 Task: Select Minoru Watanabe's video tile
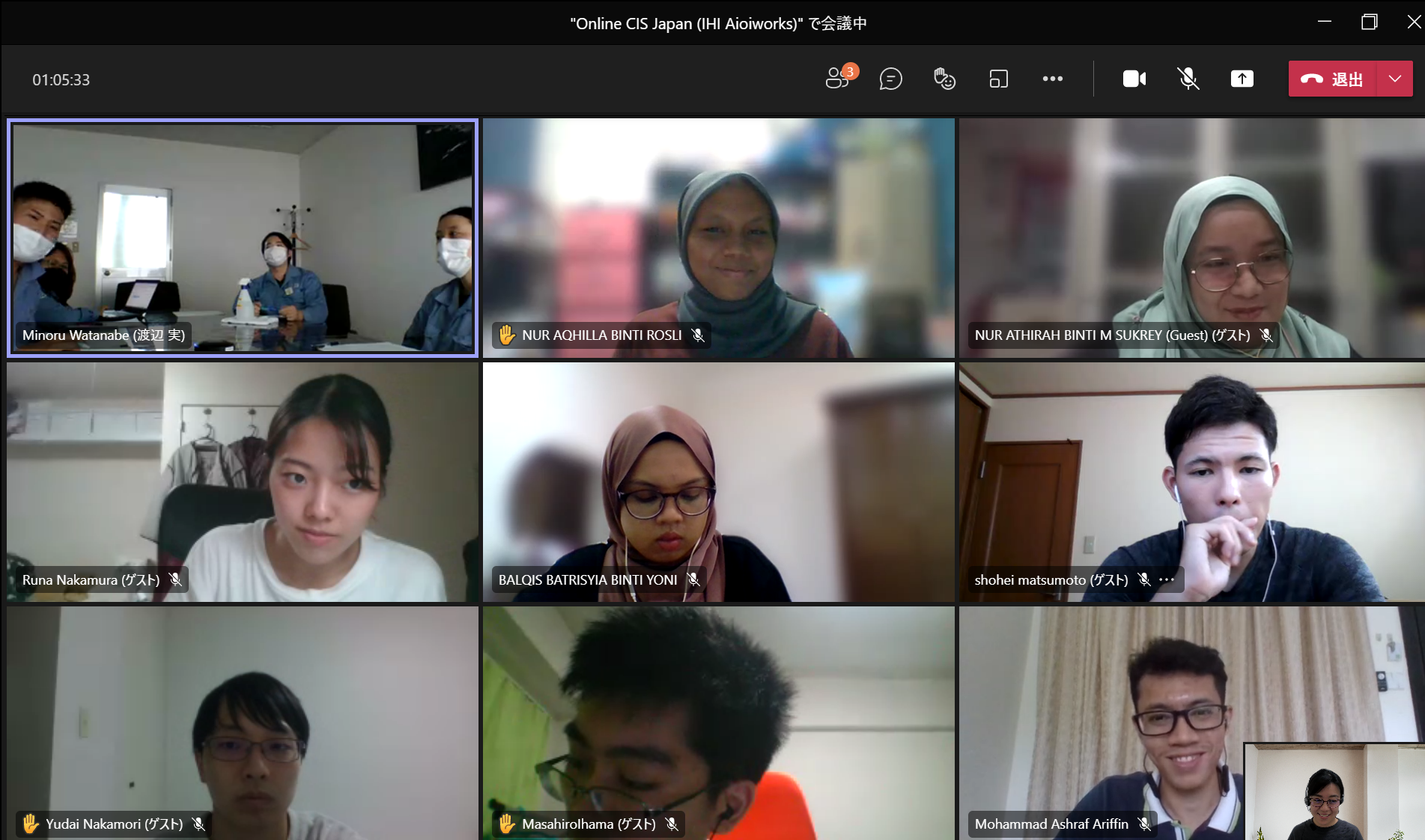[x=243, y=237]
